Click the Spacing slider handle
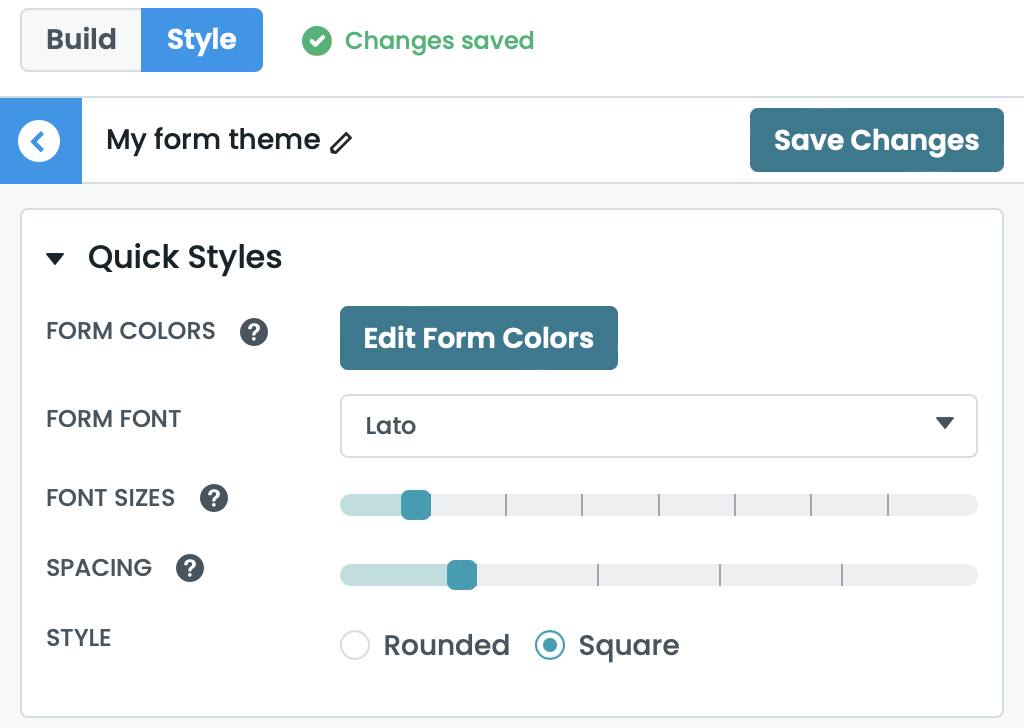This screenshot has height=728, width=1024. pos(461,575)
